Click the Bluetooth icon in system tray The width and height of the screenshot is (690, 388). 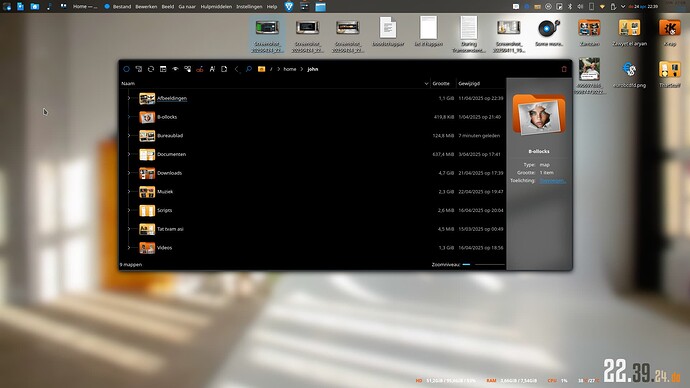click(x=569, y=7)
